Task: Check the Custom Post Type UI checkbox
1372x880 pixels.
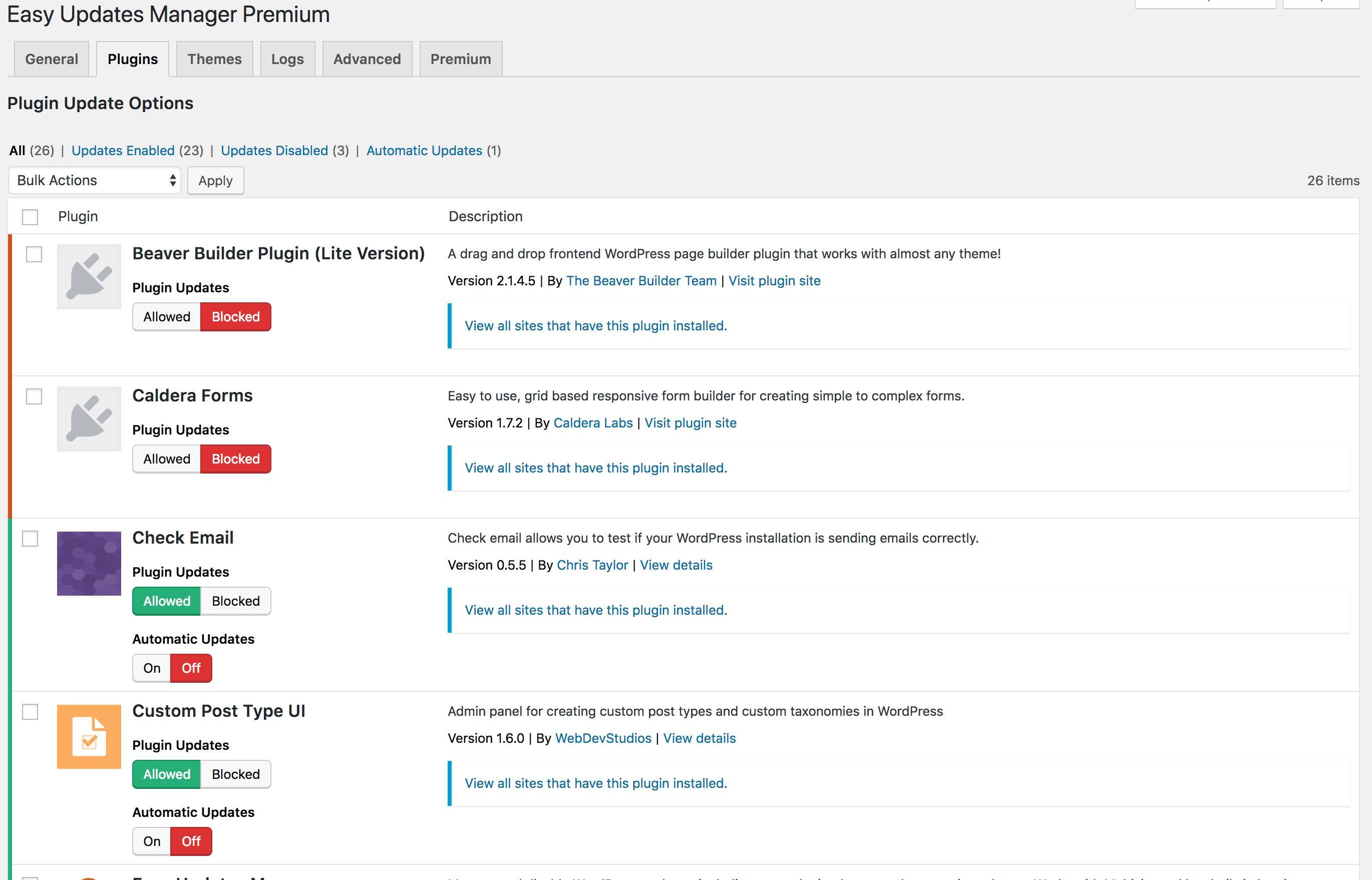Action: [x=30, y=712]
